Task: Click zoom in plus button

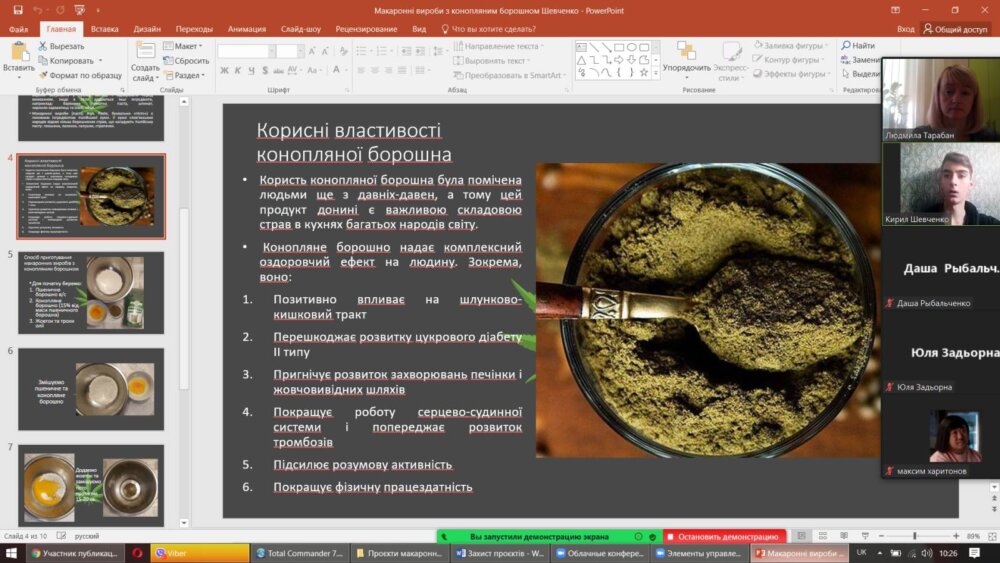Action: point(955,536)
